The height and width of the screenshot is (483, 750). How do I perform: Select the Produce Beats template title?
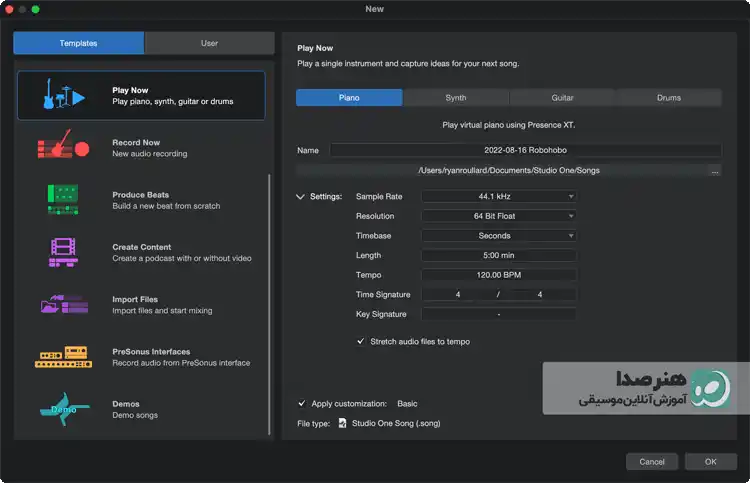tap(140, 195)
